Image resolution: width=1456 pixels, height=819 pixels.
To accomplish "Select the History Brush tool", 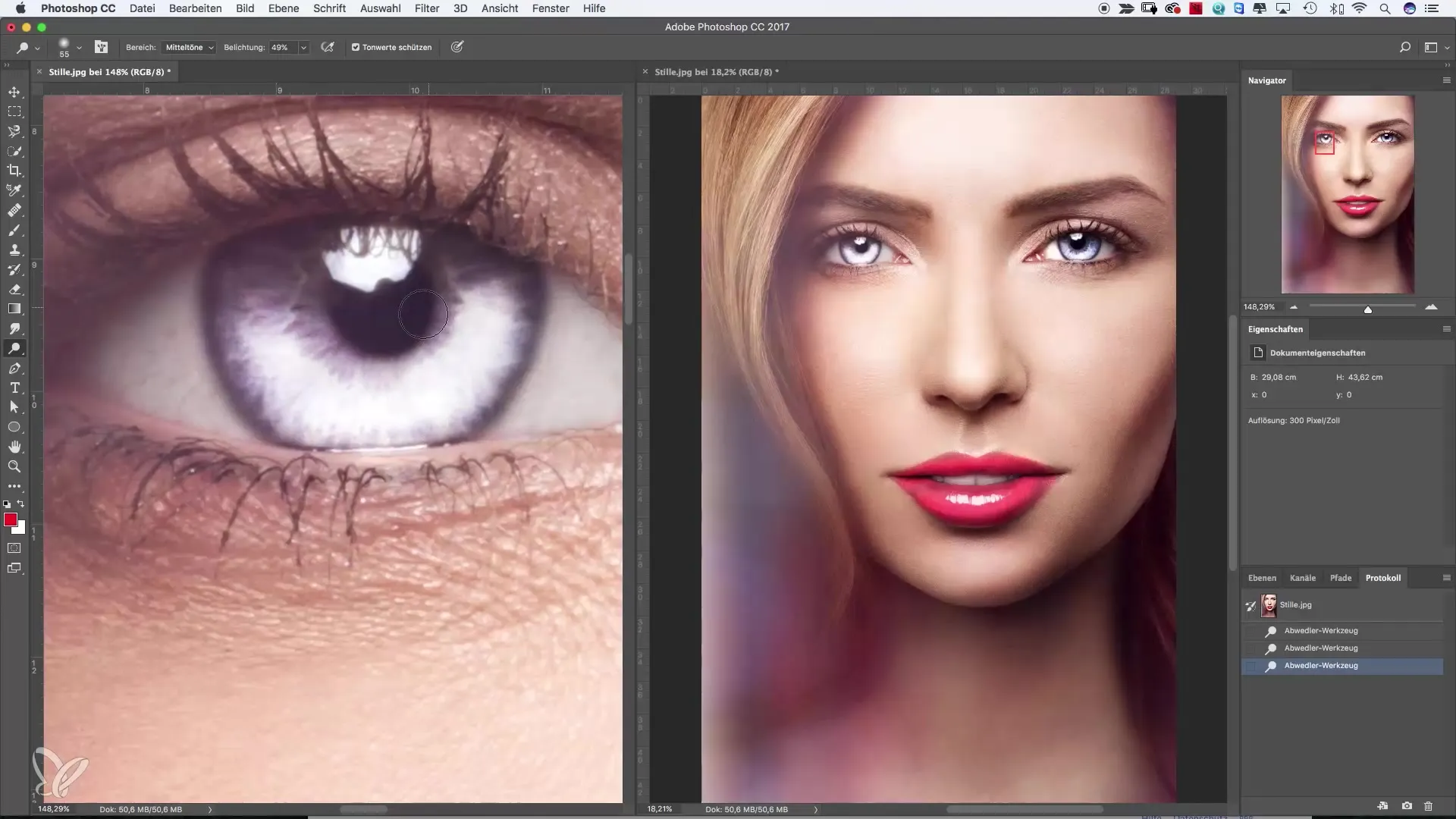I will click(14, 269).
